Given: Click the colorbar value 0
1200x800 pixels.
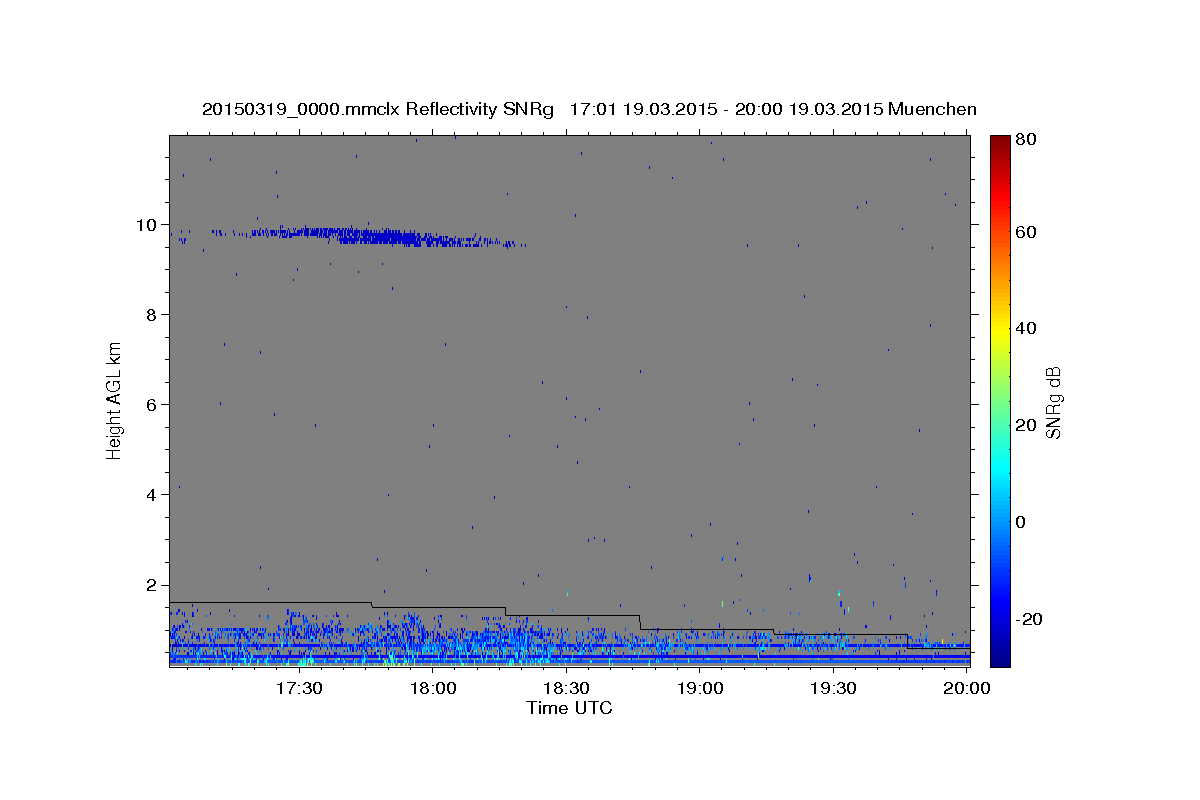Looking at the screenshot, I should click(1021, 522).
